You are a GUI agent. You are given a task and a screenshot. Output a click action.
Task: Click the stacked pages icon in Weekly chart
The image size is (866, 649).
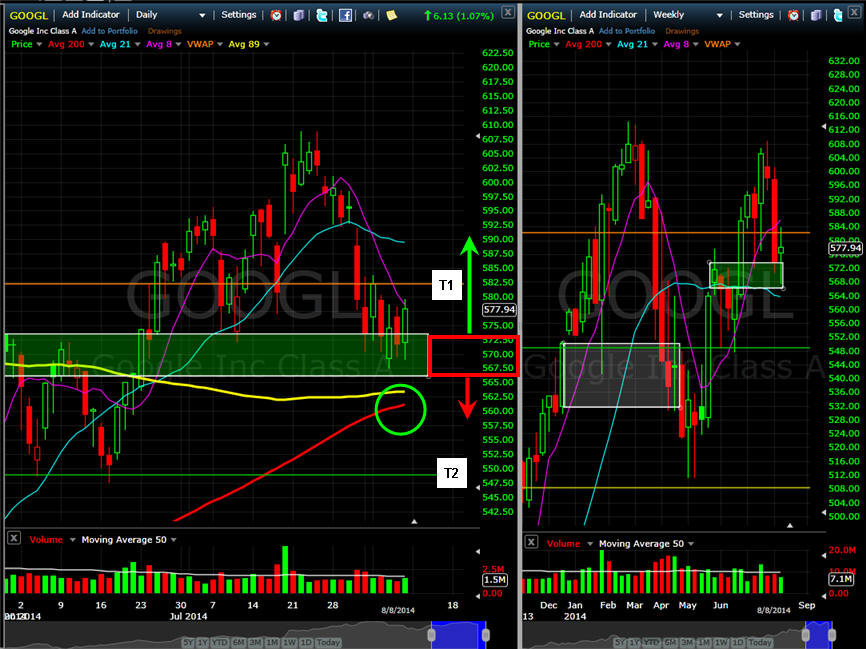point(816,15)
